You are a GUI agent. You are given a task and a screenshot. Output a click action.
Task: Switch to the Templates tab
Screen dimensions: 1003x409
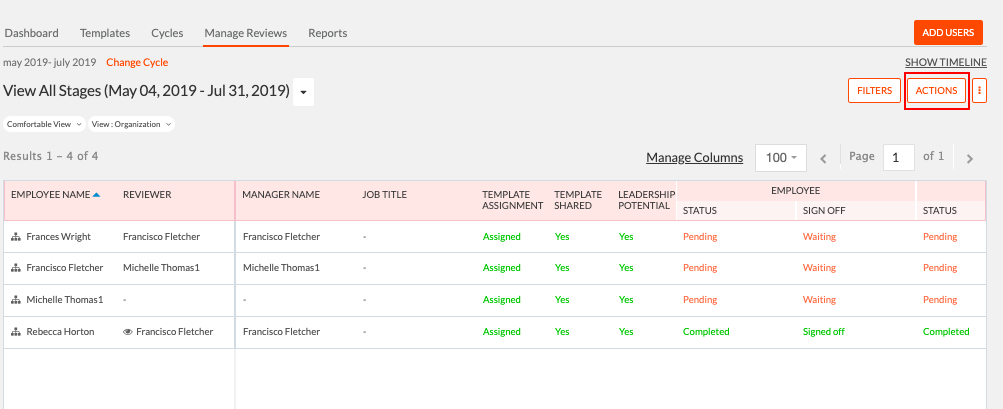105,33
